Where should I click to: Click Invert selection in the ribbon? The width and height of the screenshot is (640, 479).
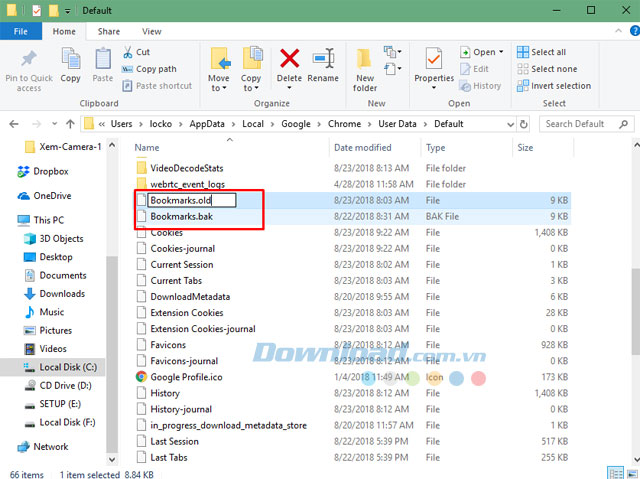560,86
